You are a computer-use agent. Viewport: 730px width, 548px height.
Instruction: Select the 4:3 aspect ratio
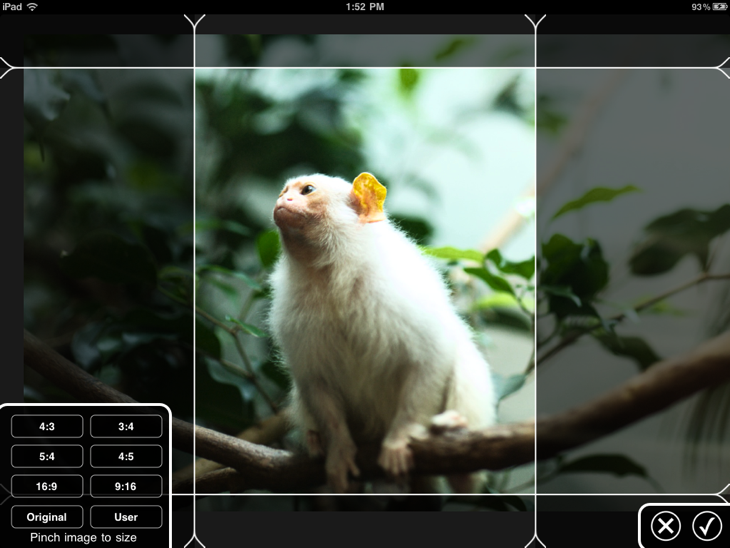tap(47, 427)
